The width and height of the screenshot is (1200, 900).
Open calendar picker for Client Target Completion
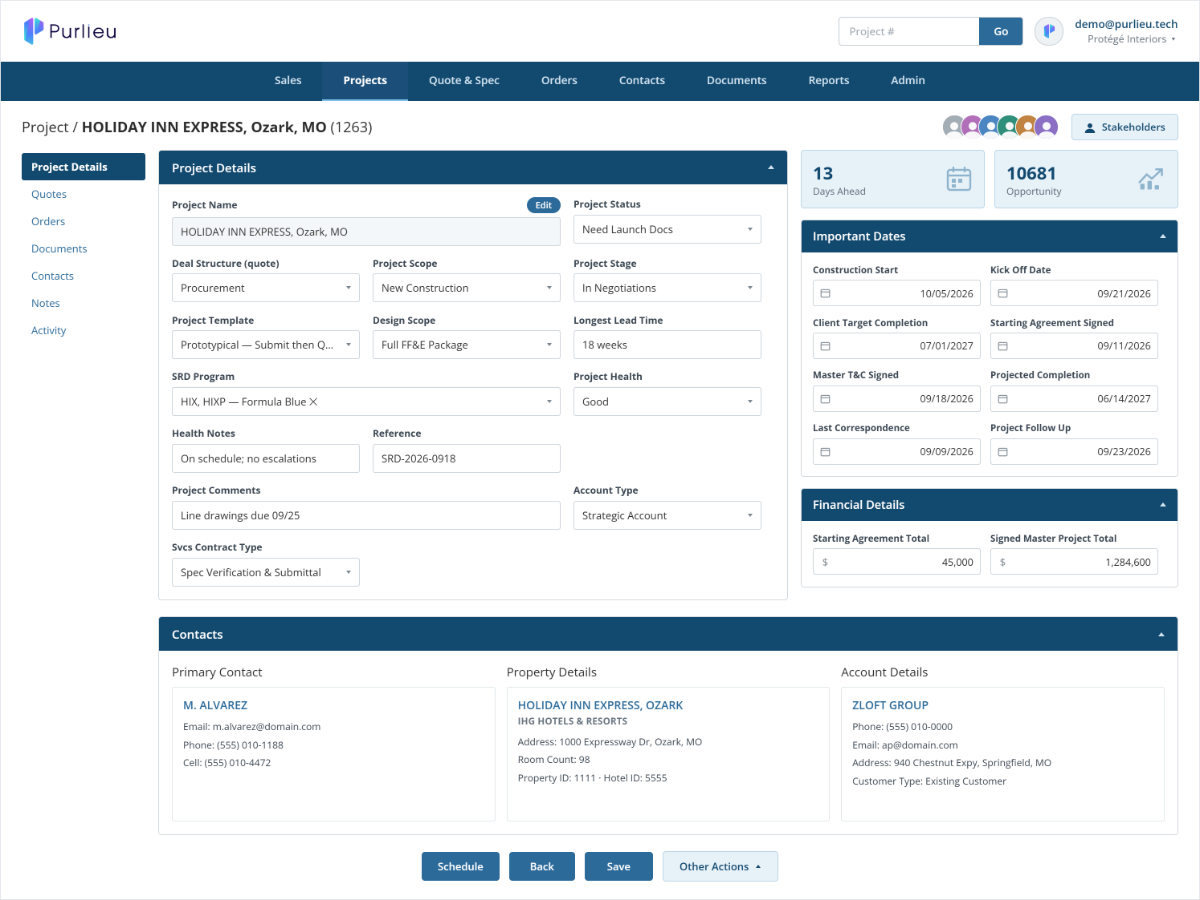click(x=826, y=346)
